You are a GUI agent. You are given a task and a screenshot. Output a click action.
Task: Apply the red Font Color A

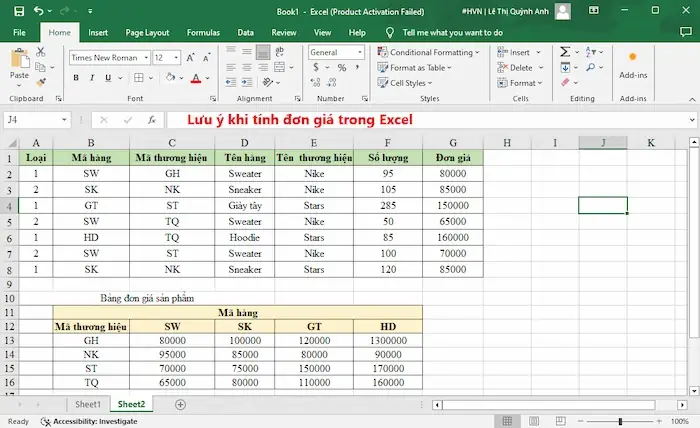point(196,78)
